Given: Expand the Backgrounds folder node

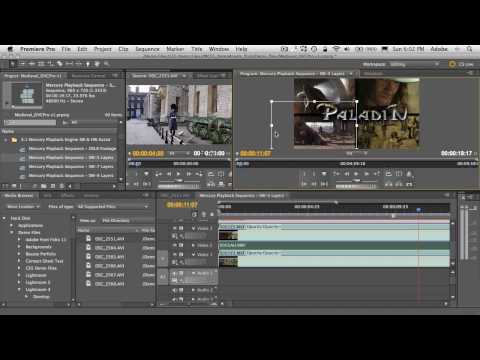Looking at the screenshot, I should tap(19, 247).
